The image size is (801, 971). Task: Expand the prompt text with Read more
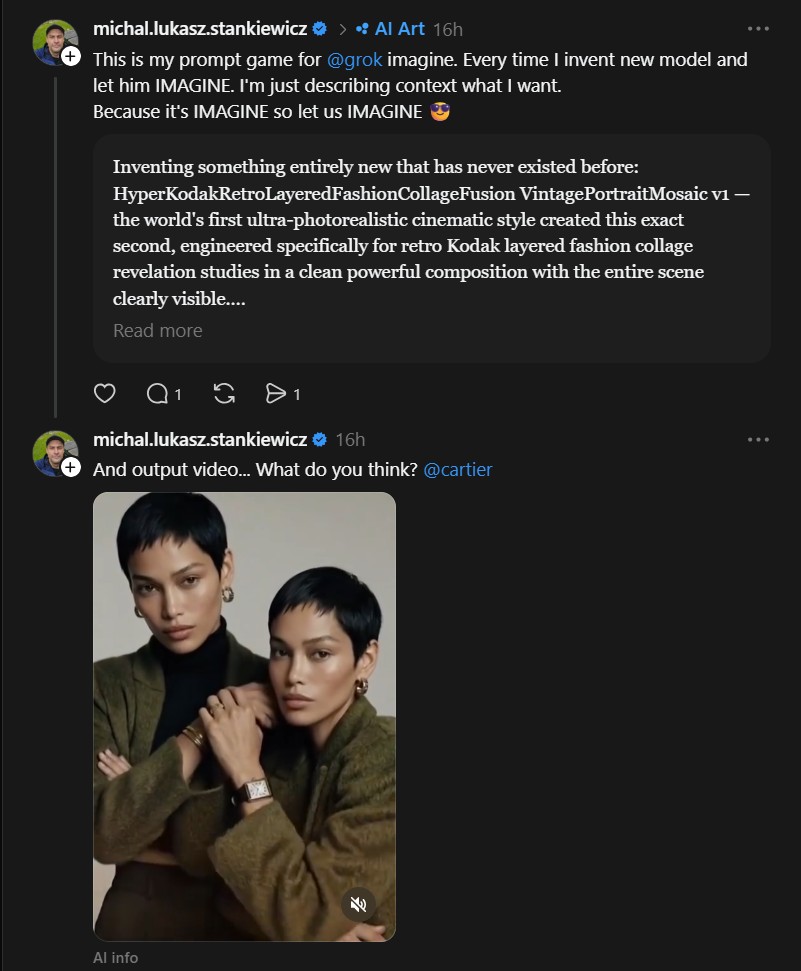(x=157, y=330)
